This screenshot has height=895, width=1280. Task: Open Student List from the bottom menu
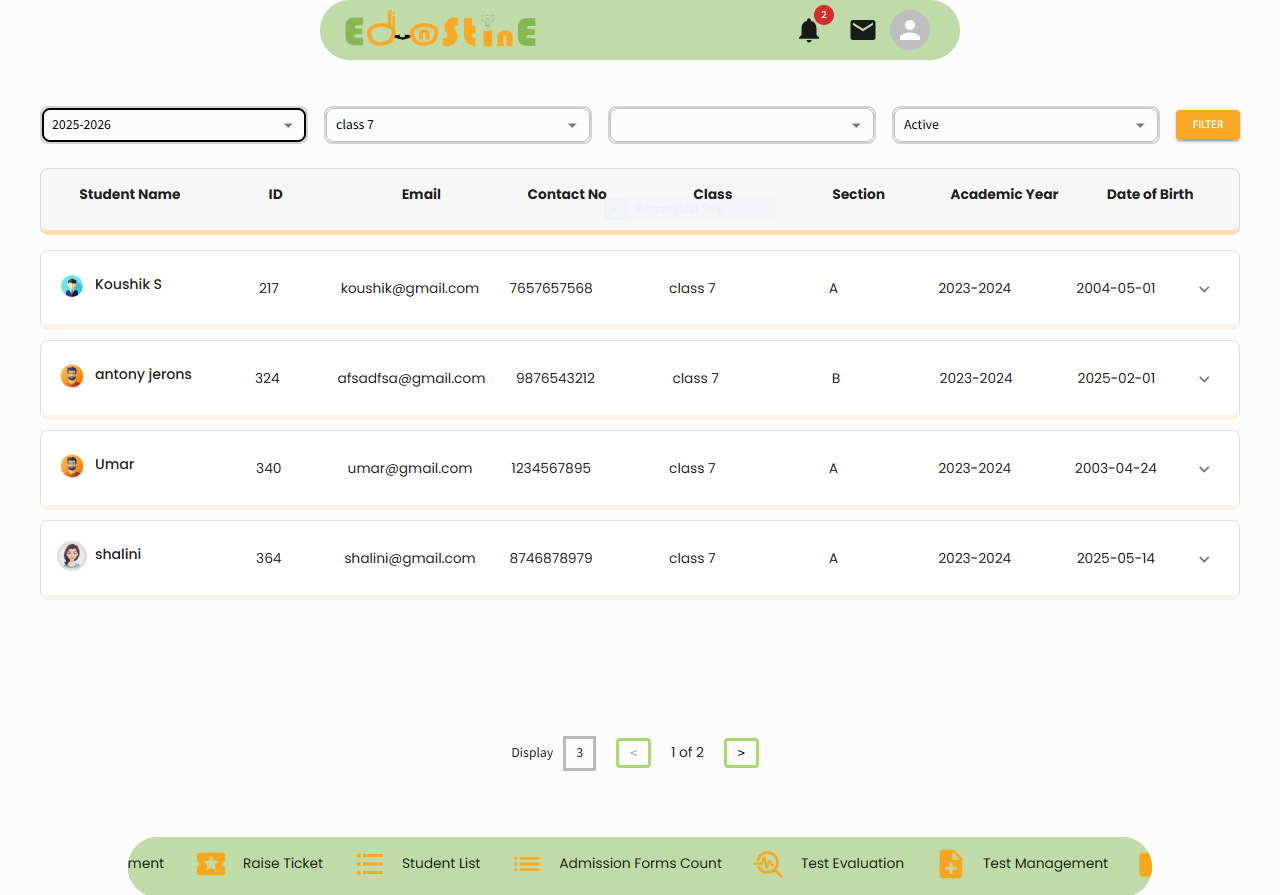441,863
